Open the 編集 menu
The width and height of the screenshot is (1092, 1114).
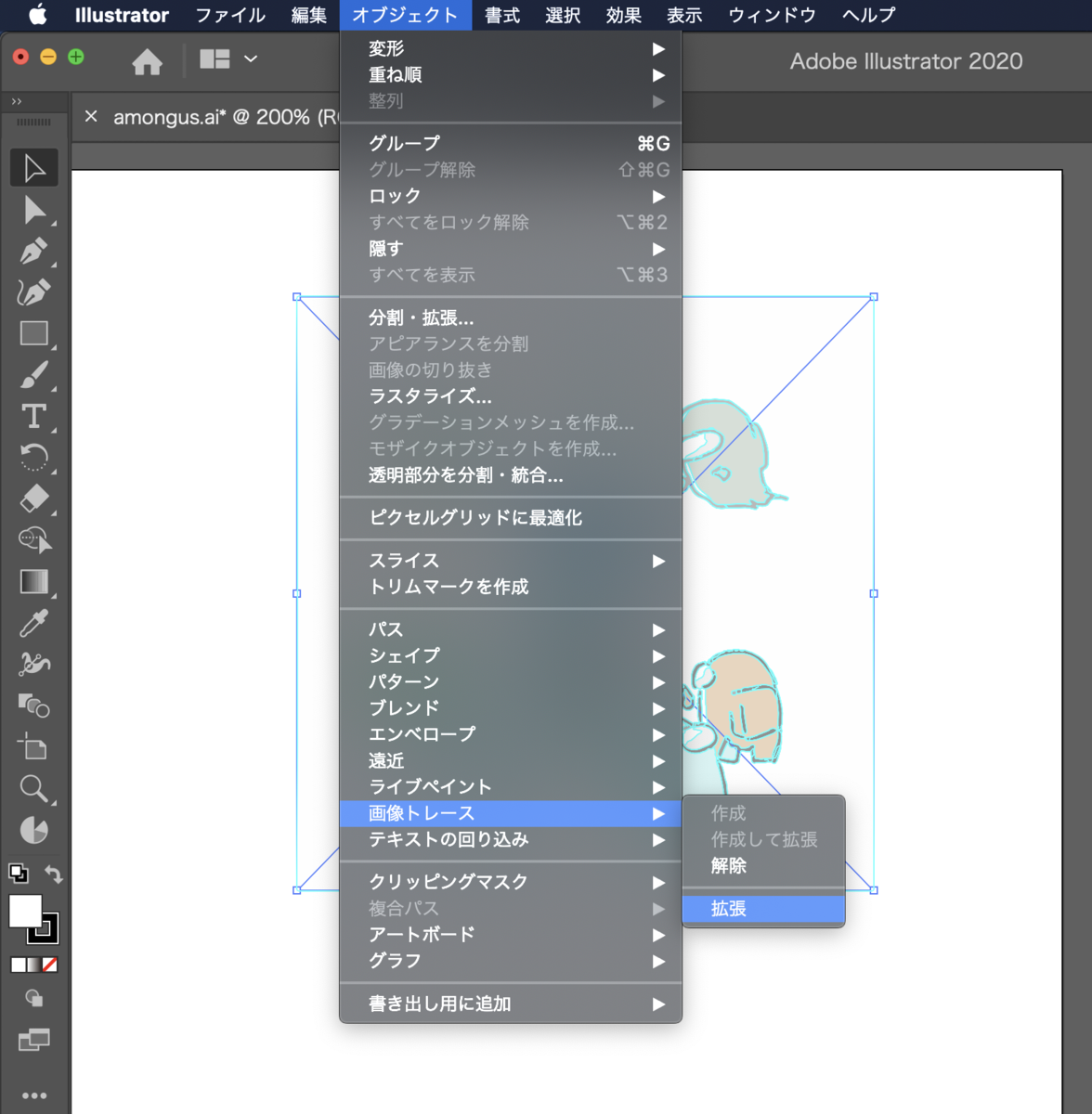309,15
